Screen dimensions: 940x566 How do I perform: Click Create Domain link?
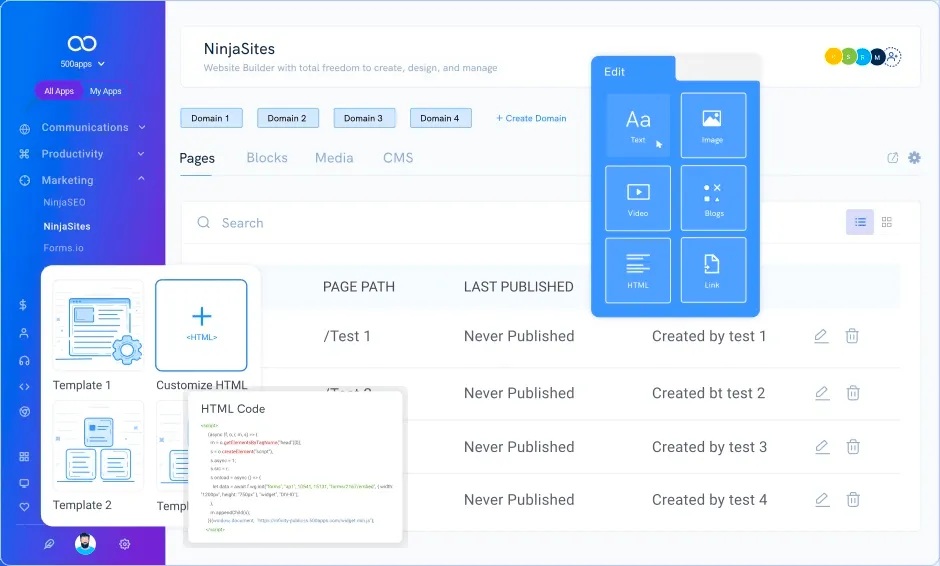pos(531,118)
